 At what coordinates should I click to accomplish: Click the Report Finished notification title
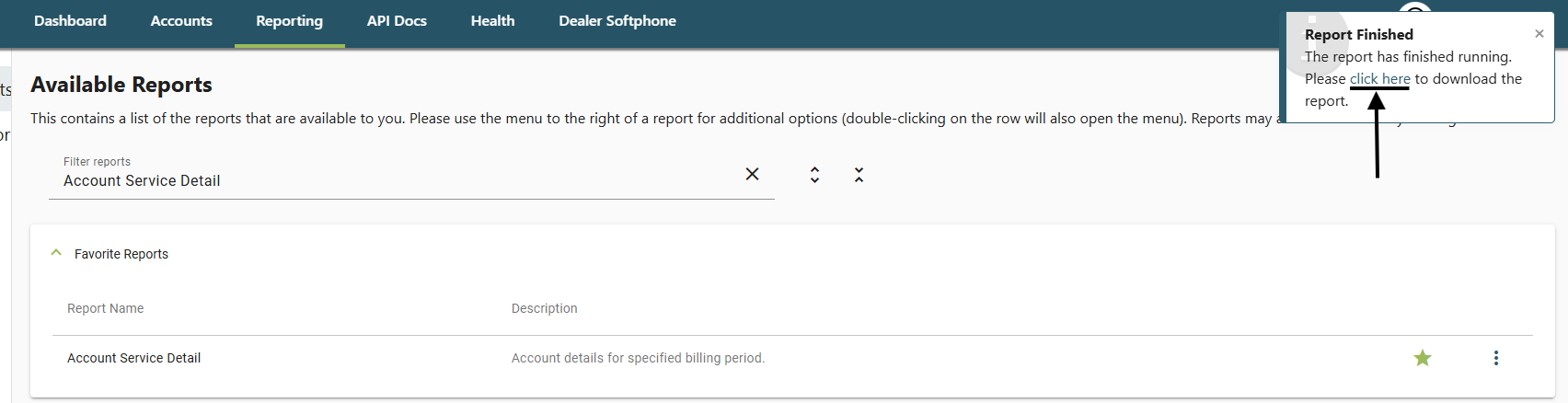click(1359, 34)
